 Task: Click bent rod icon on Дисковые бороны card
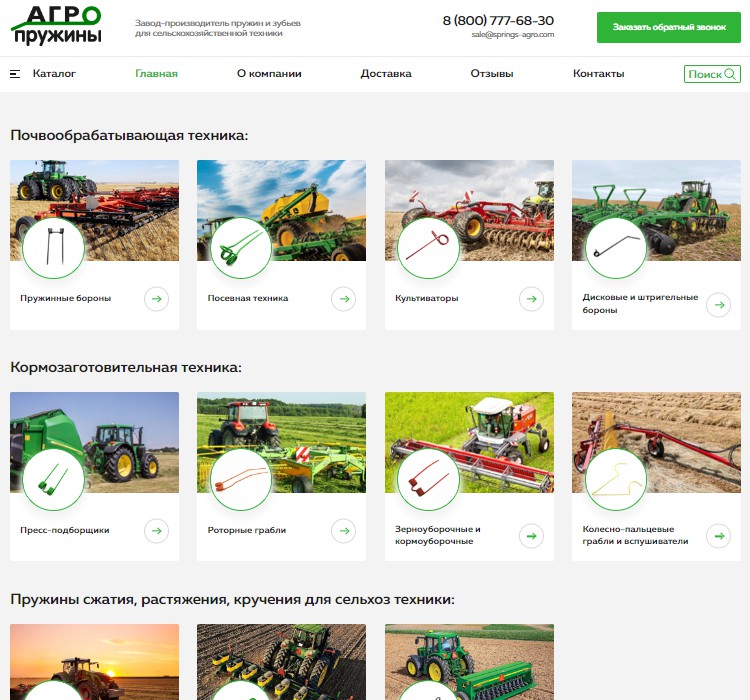pos(616,247)
